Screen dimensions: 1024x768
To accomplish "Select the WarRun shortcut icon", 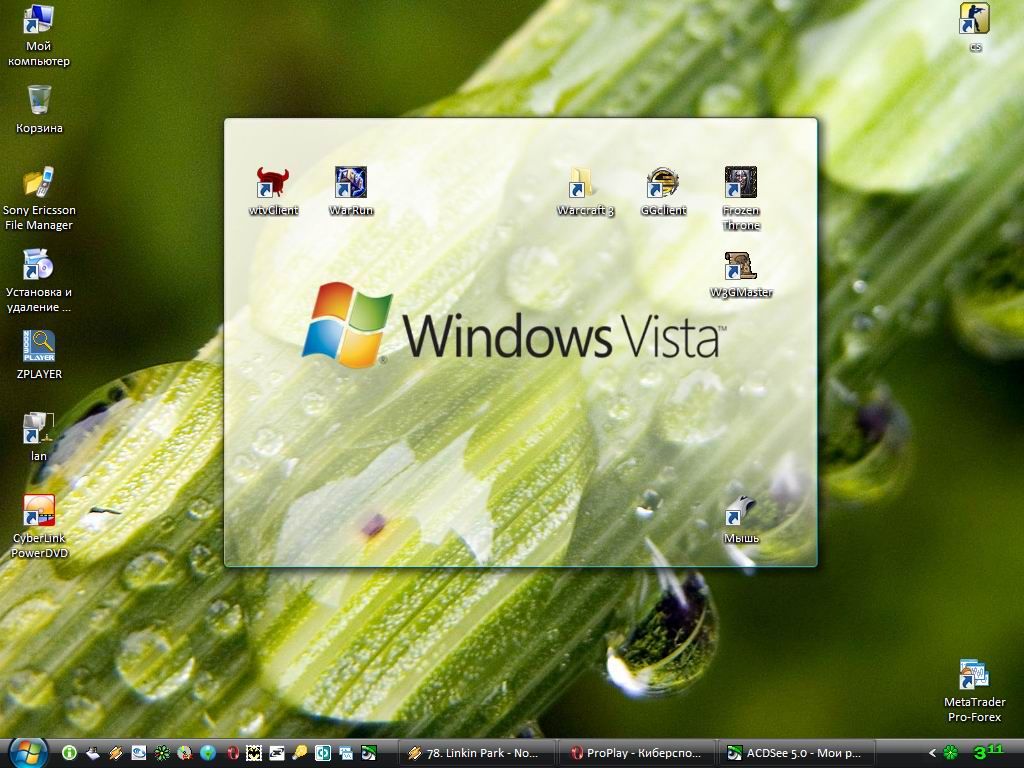I will [x=351, y=191].
